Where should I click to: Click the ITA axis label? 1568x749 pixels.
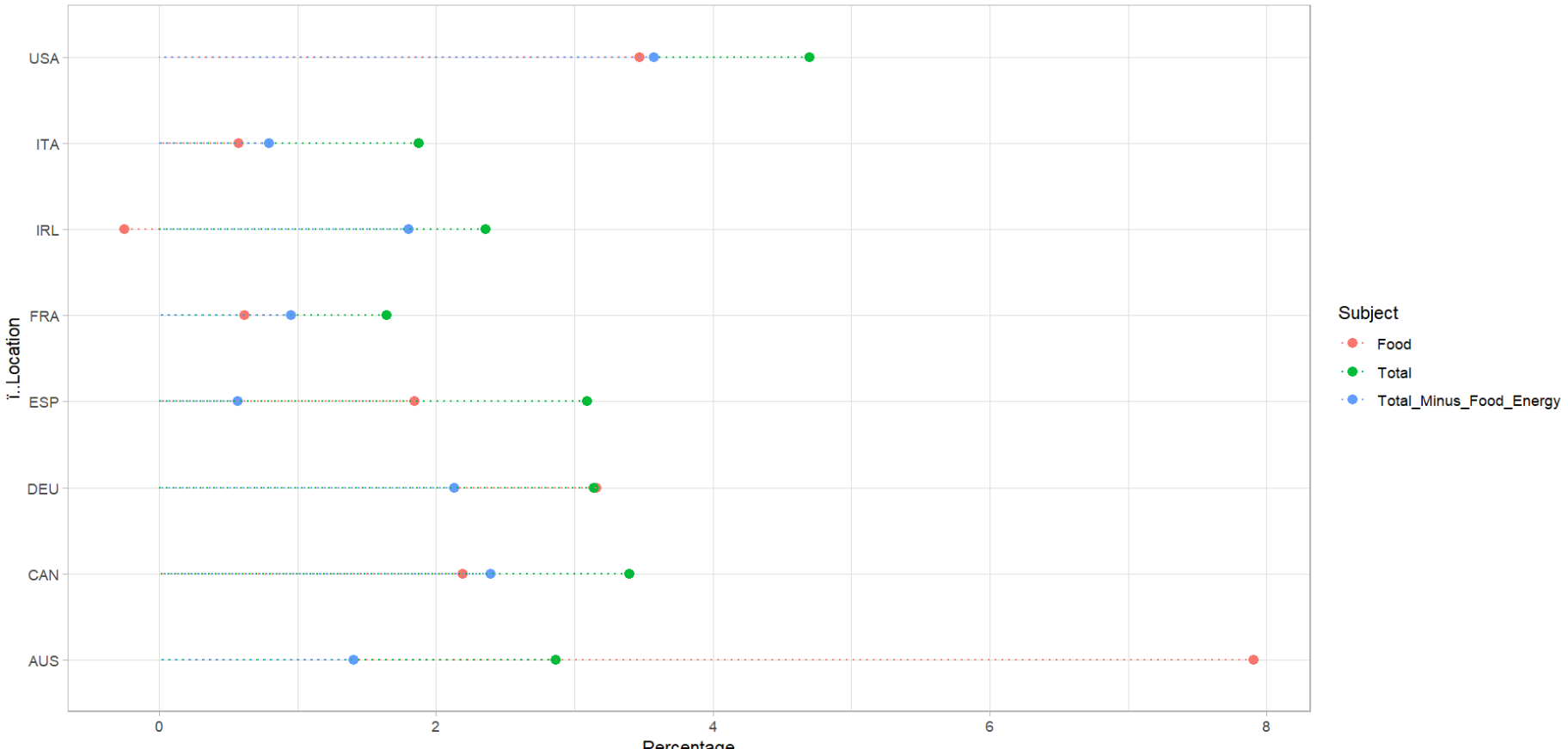(x=47, y=144)
